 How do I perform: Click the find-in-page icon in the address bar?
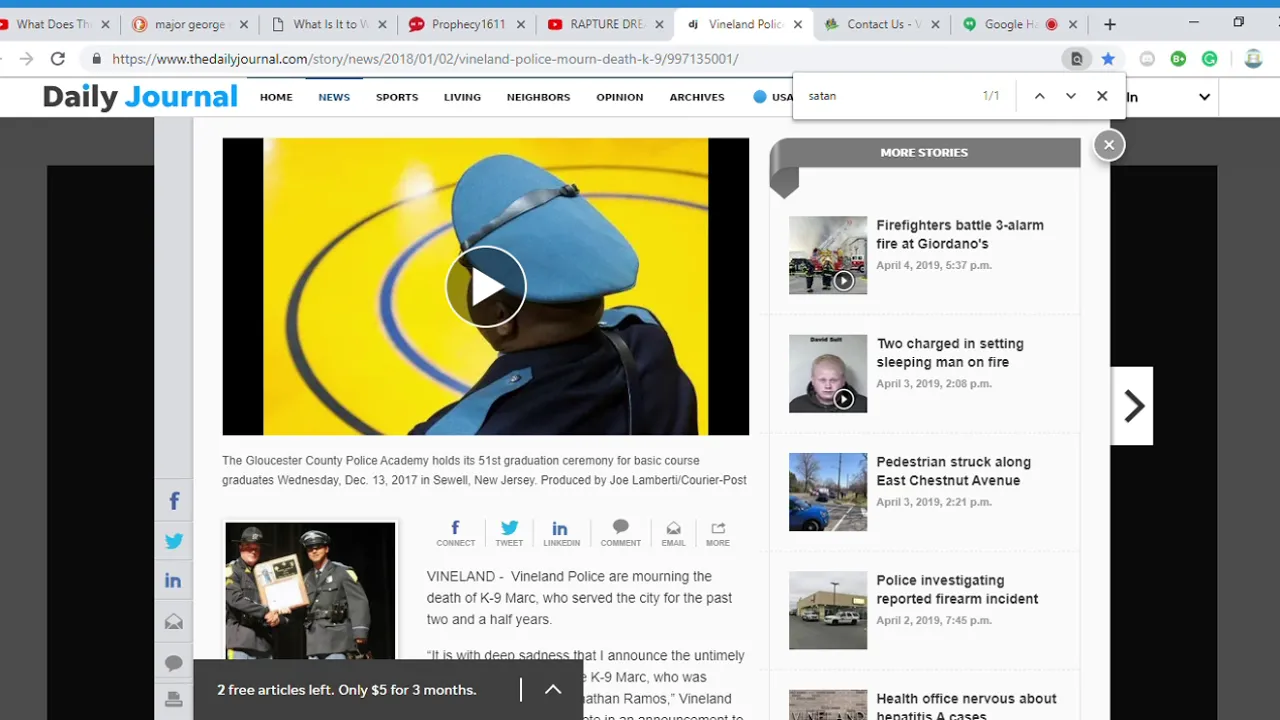click(1076, 59)
